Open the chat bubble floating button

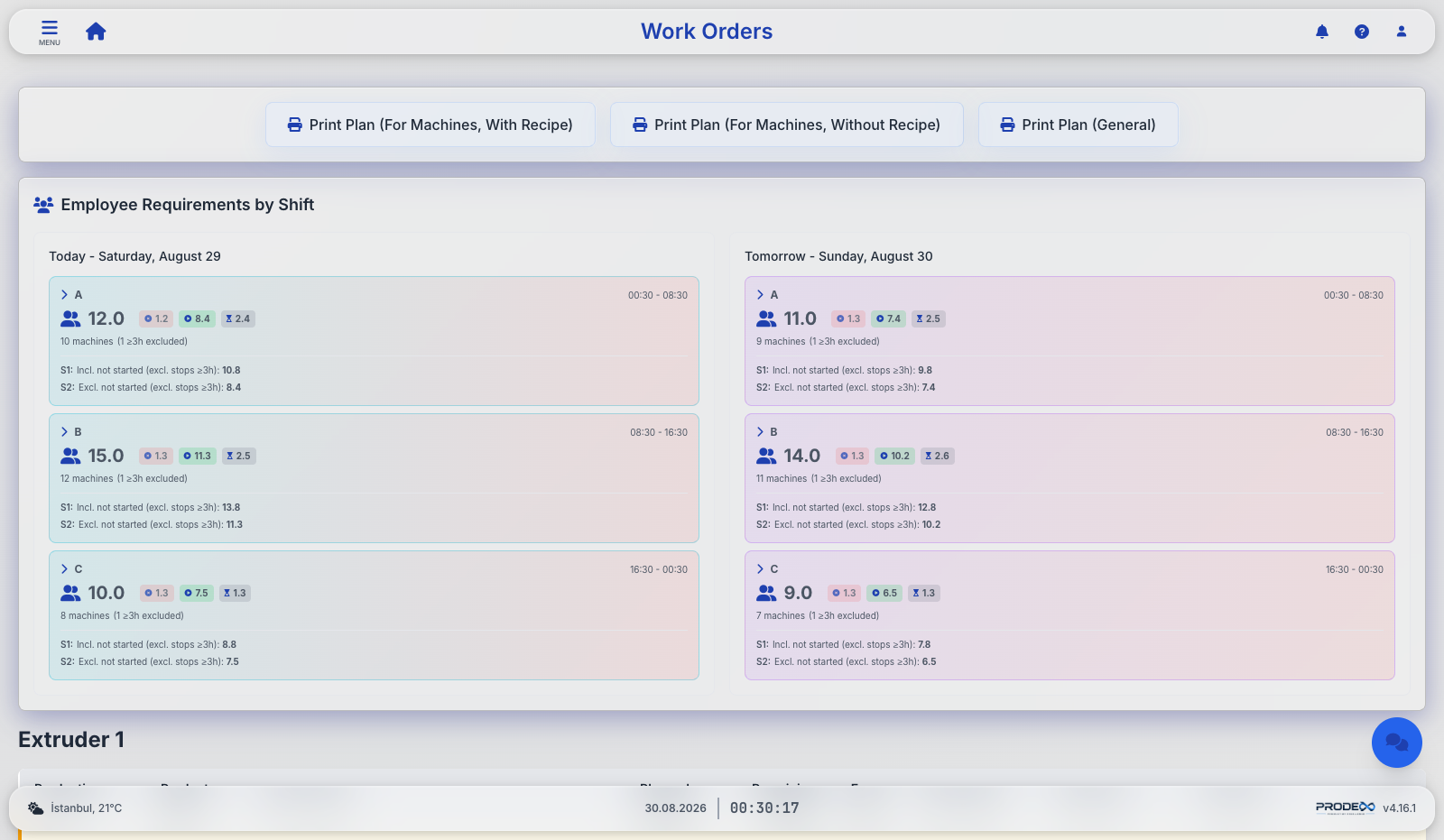pos(1397,743)
